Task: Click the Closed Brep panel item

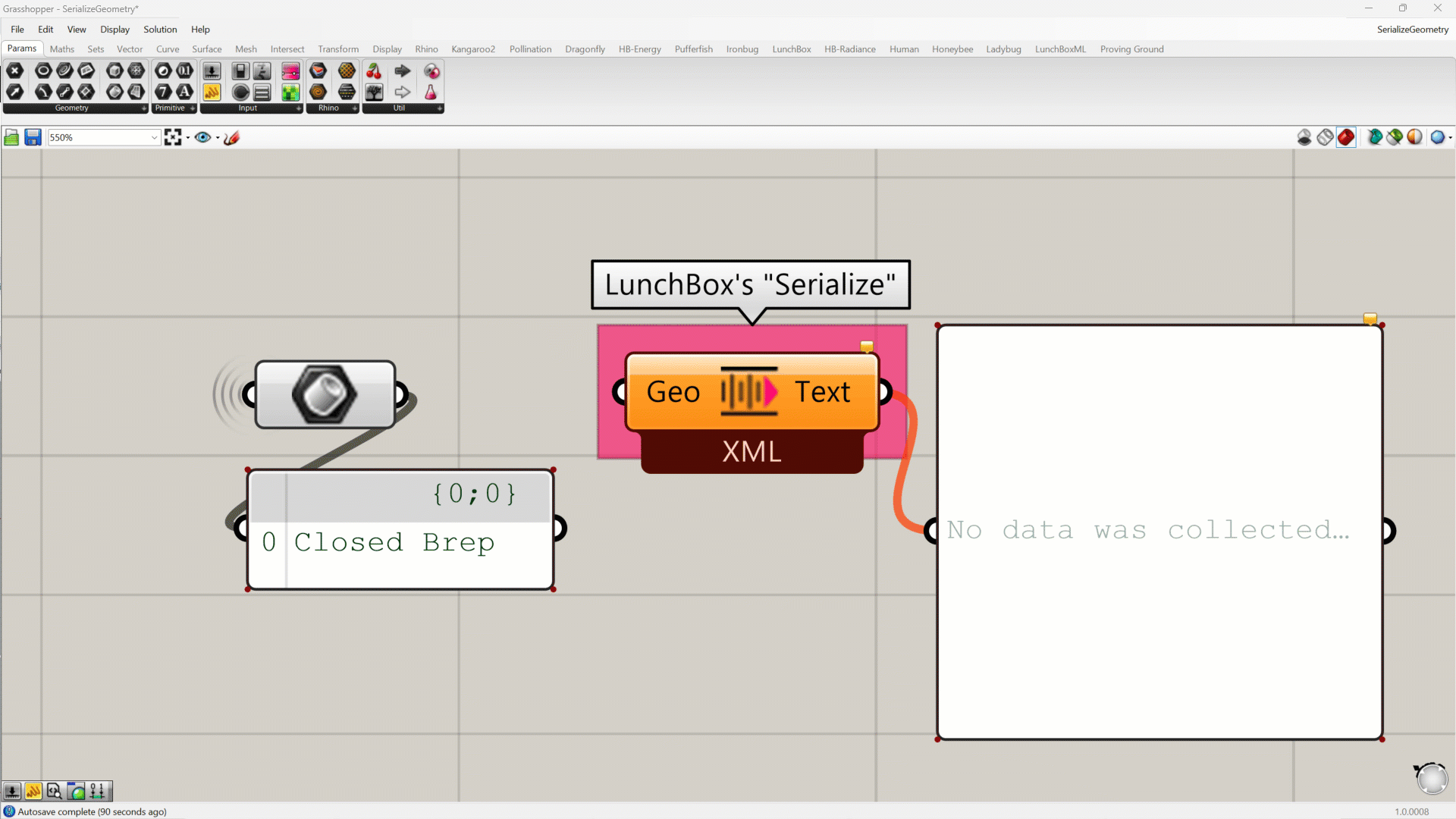Action: click(x=394, y=542)
